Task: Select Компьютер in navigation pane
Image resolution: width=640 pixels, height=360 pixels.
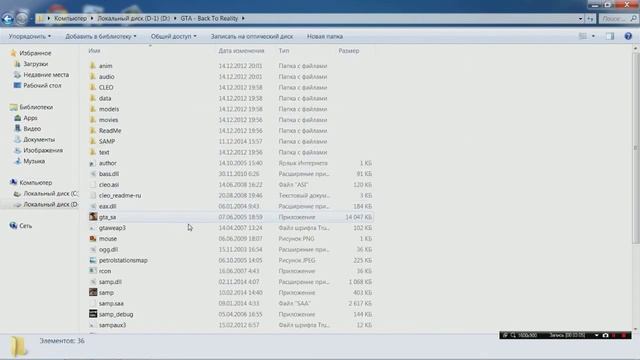Action: (36, 182)
